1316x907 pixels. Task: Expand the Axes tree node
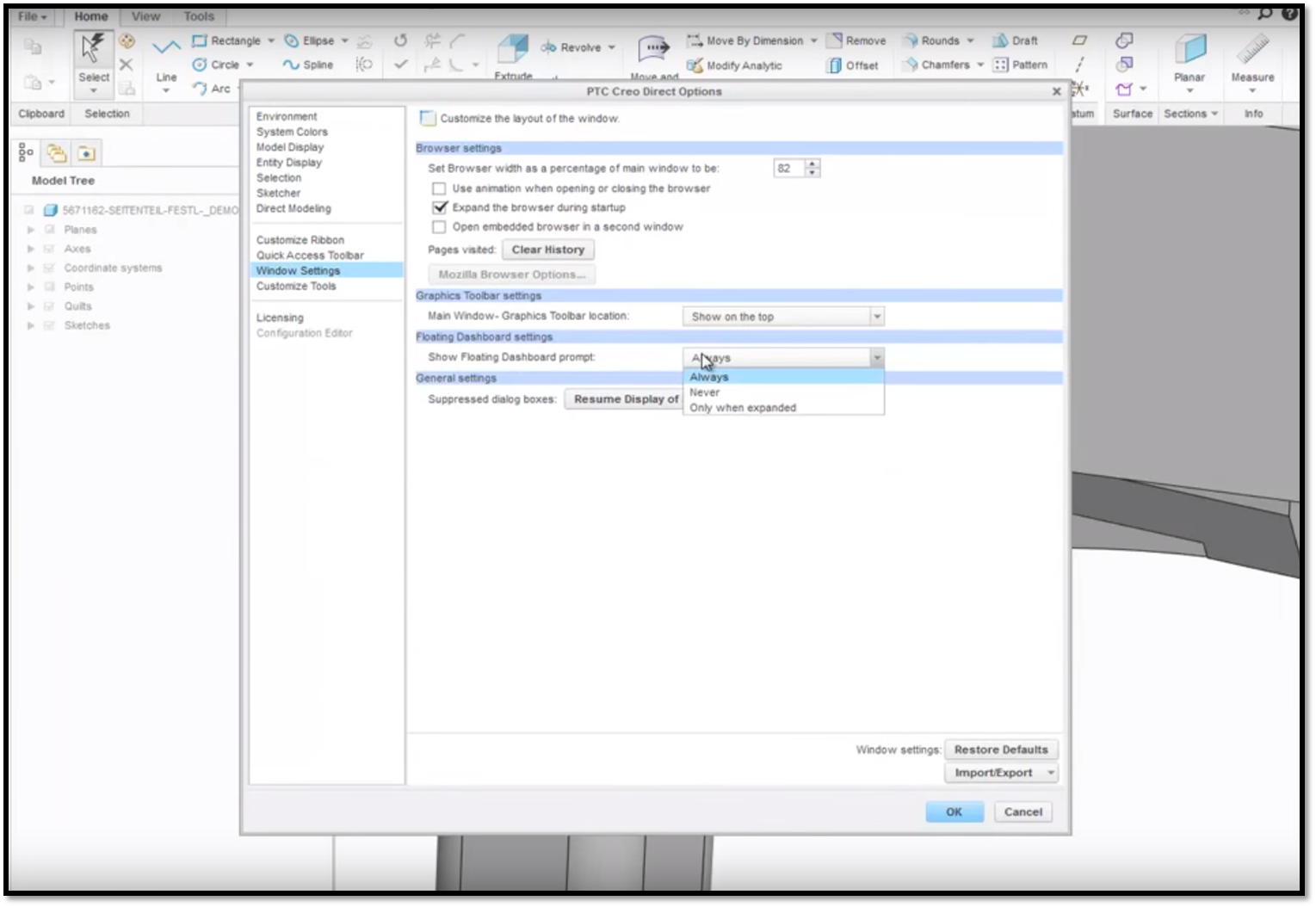(31, 249)
